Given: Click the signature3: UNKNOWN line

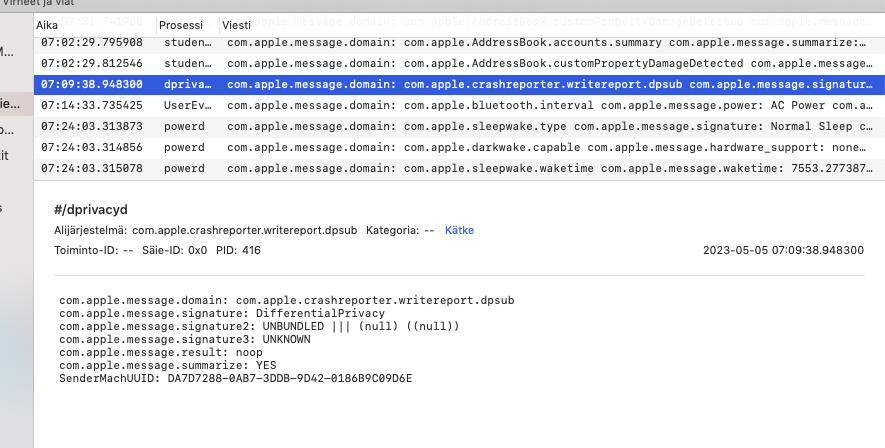Looking at the screenshot, I should (x=185, y=340).
